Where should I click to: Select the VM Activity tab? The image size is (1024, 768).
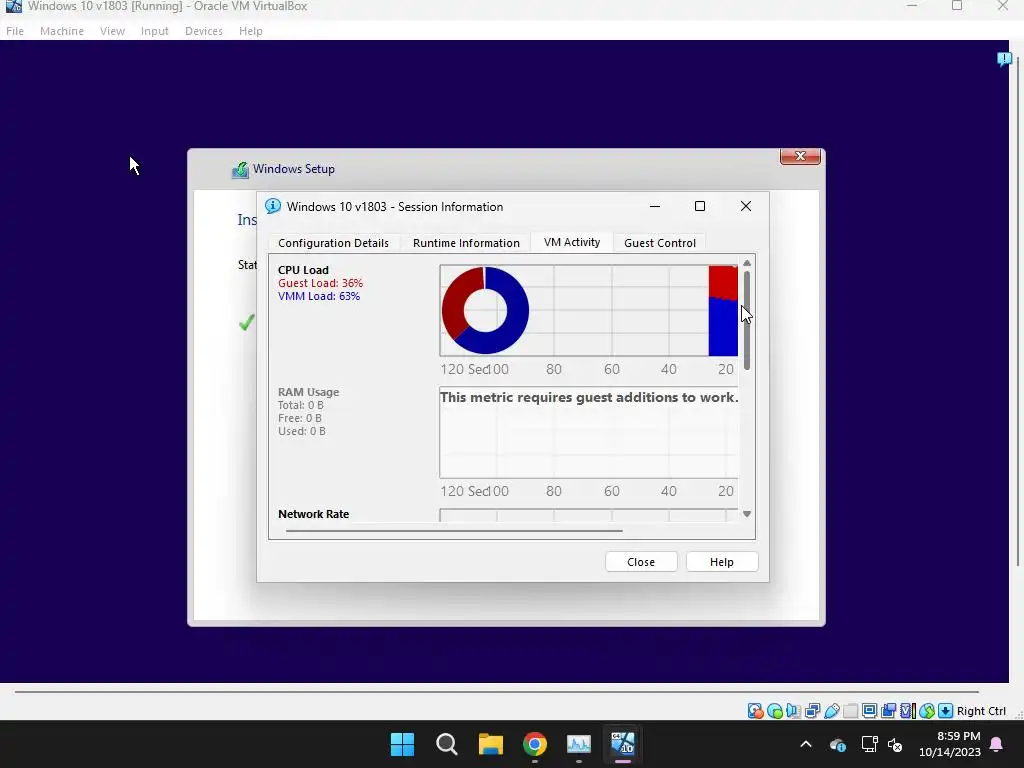[571, 242]
